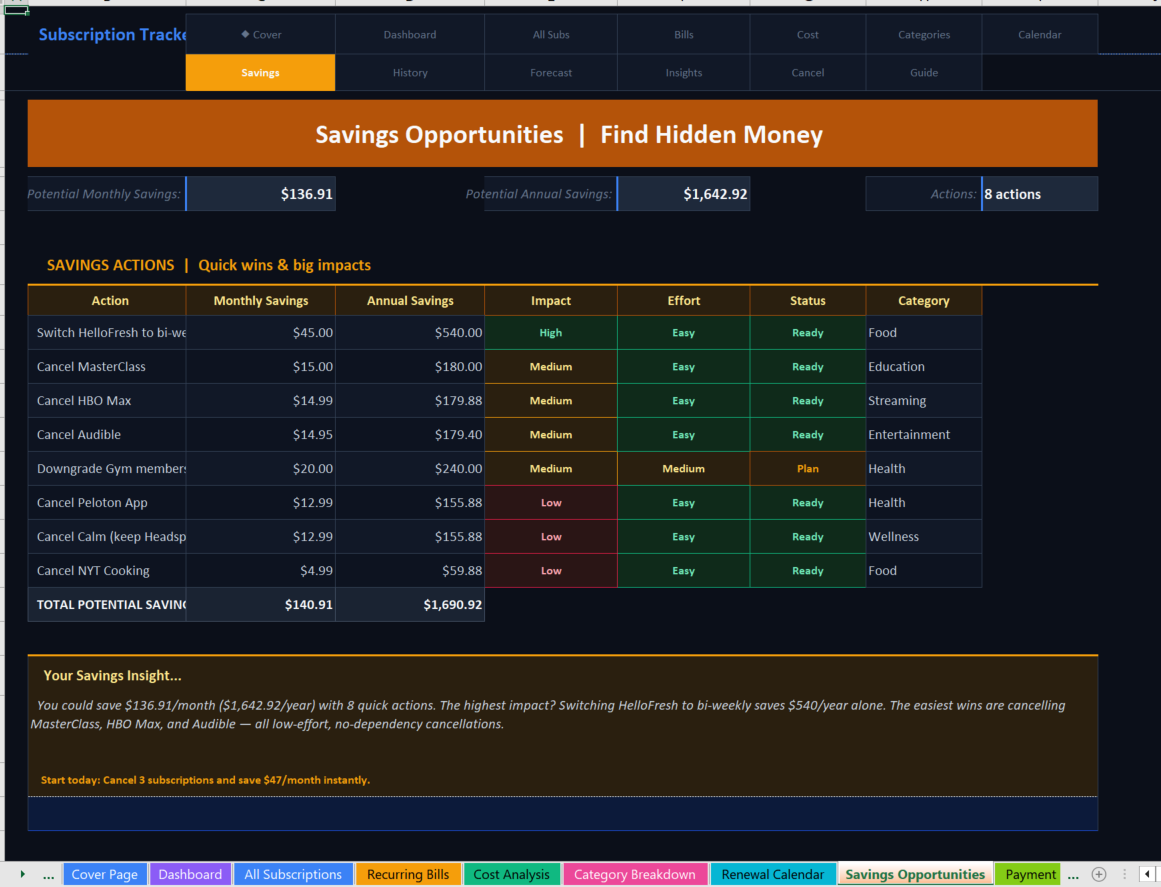Go to the Forecast navigation button
This screenshot has height=887, width=1161.
(x=551, y=73)
